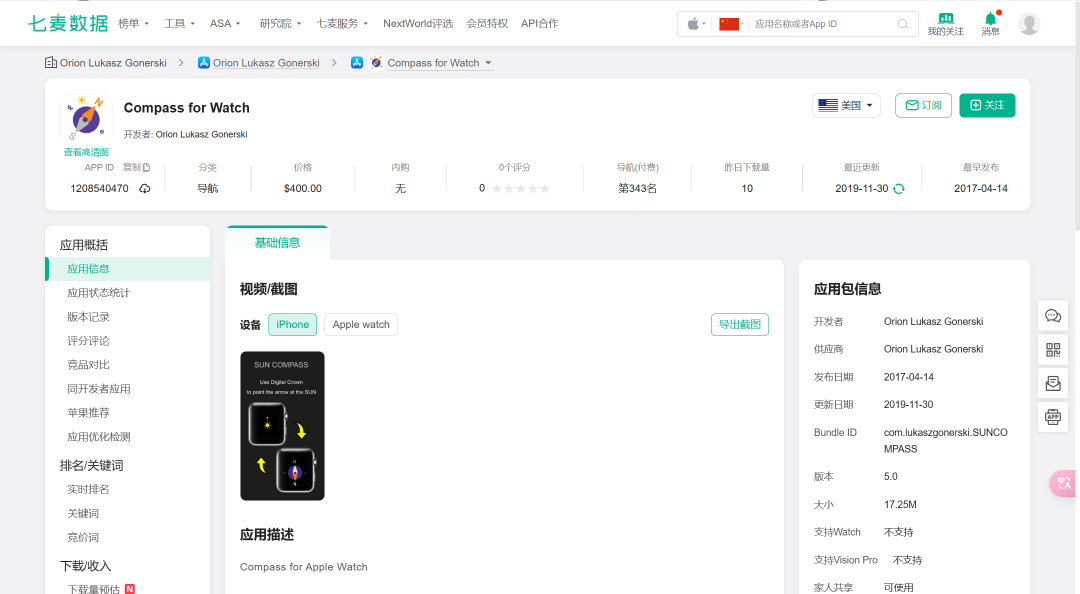1080x594 pixels.
Task: Open 下载量预估 in sidebar
Action: (x=94, y=588)
